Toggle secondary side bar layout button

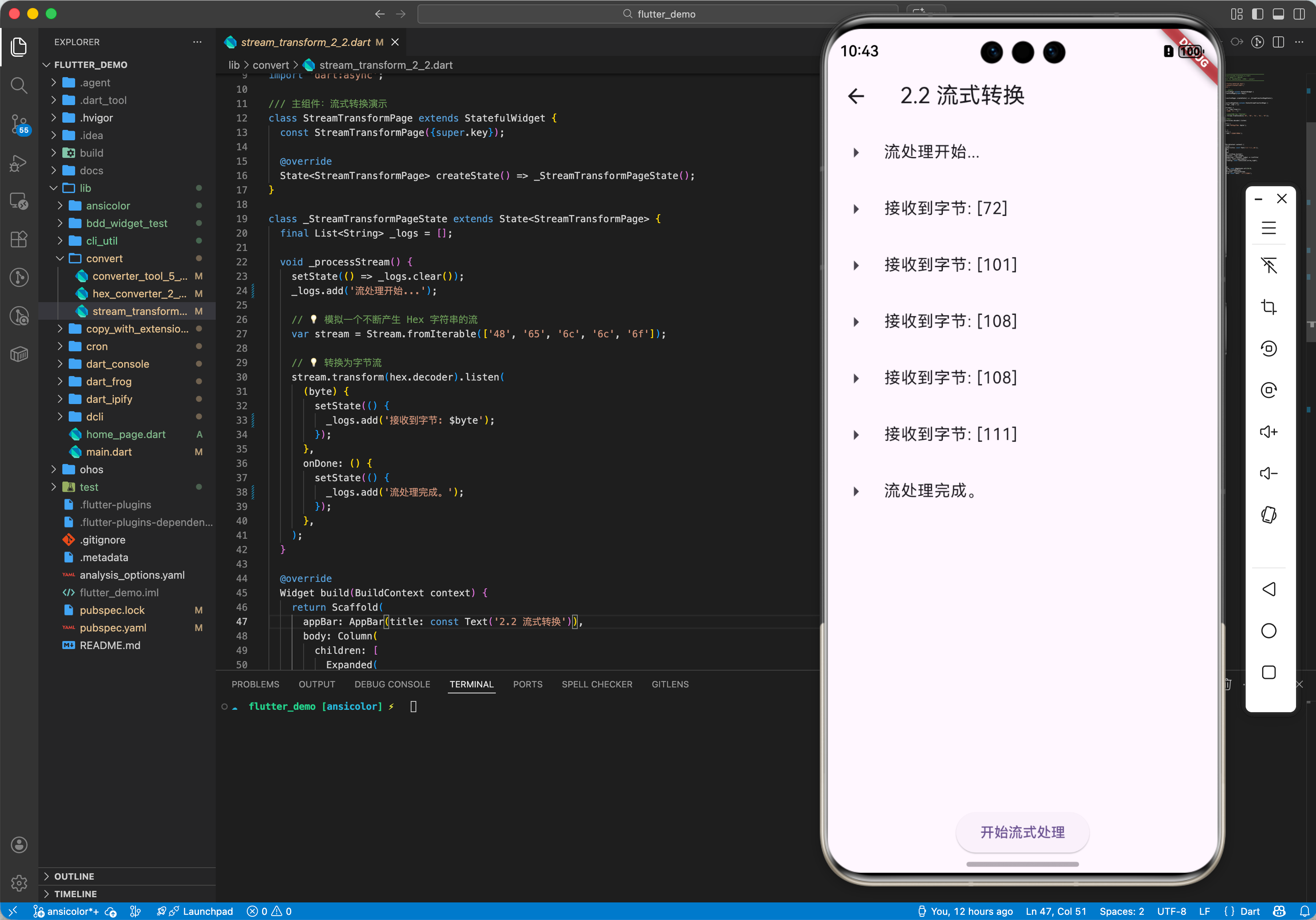click(x=1299, y=14)
